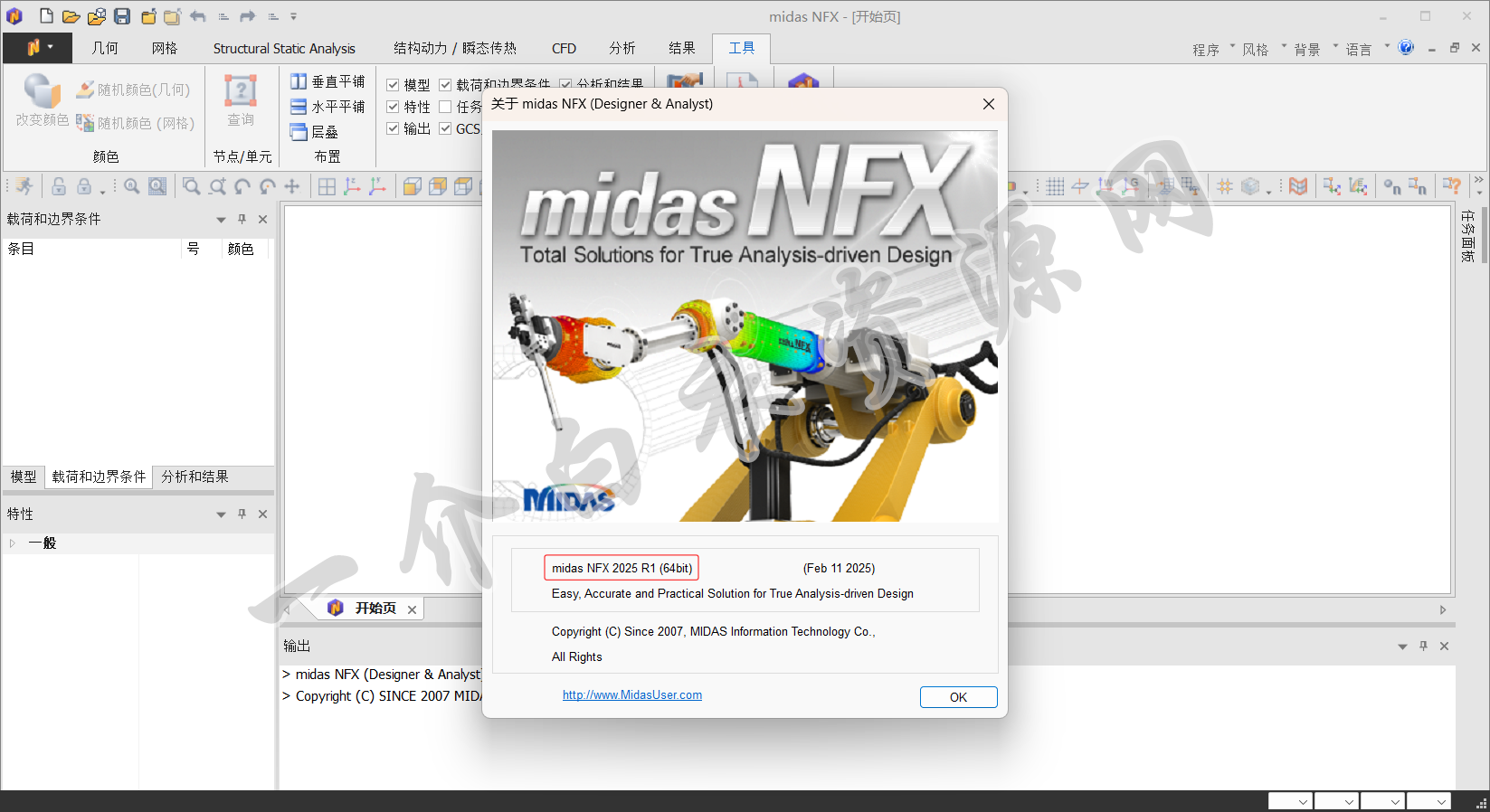The height and width of the screenshot is (812, 1490).
Task: Click the 水平平铺 horizontal tile icon
Action: (299, 107)
